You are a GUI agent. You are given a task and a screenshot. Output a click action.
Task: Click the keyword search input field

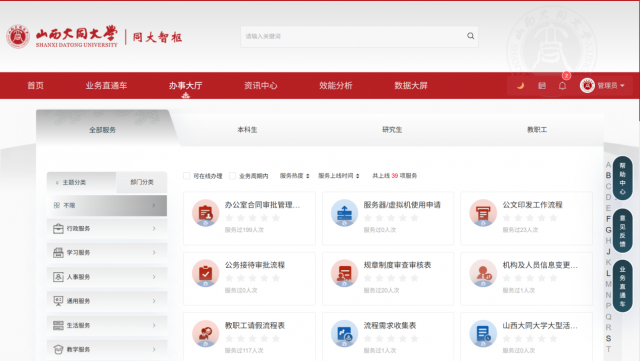[x=353, y=36]
